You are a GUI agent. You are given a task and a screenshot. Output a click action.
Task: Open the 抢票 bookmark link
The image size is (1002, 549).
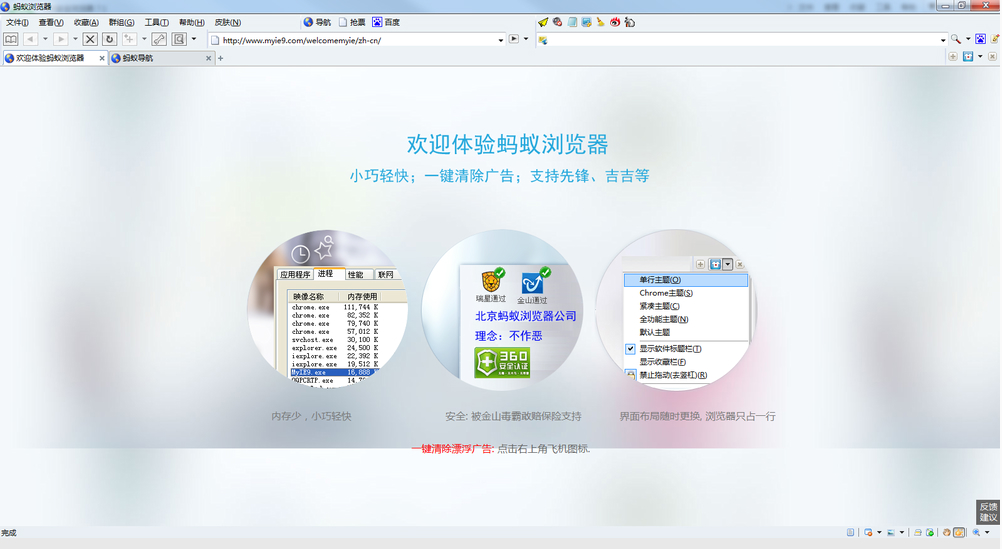coord(352,22)
